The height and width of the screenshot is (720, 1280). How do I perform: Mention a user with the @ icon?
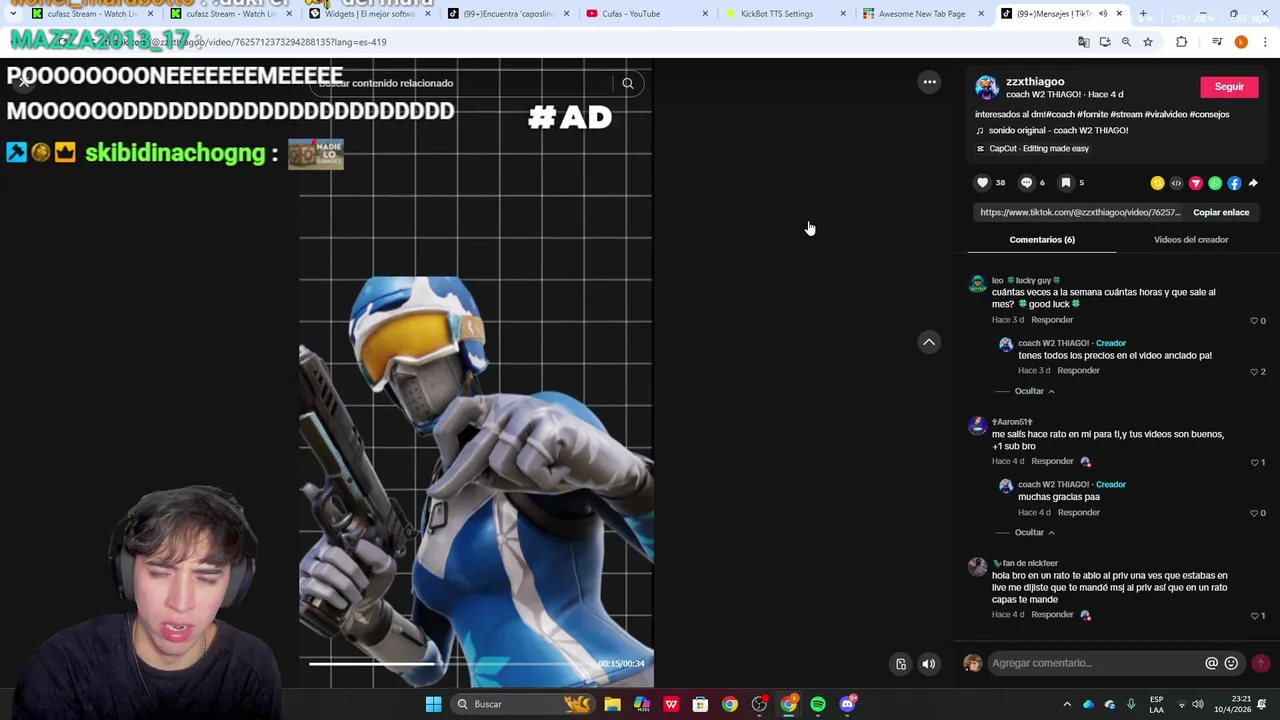coord(1211,663)
